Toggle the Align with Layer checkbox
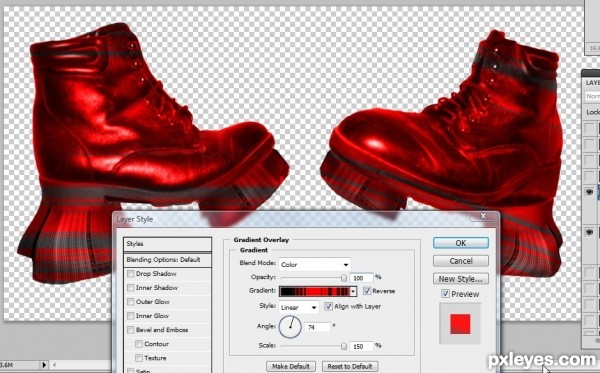Viewport: 600px width, 373px height. (328, 306)
